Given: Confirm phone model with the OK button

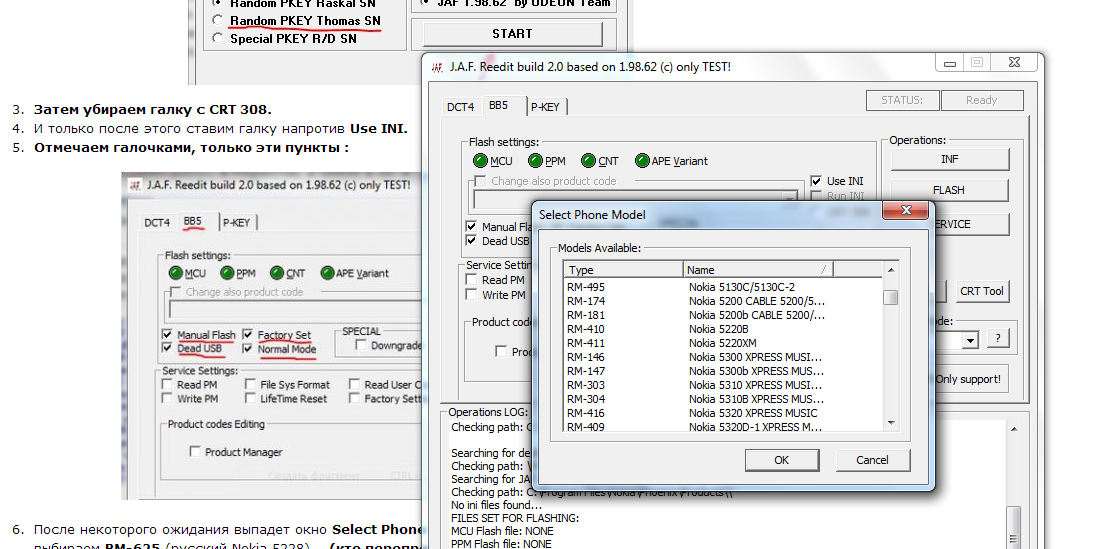Looking at the screenshot, I should (x=782, y=460).
